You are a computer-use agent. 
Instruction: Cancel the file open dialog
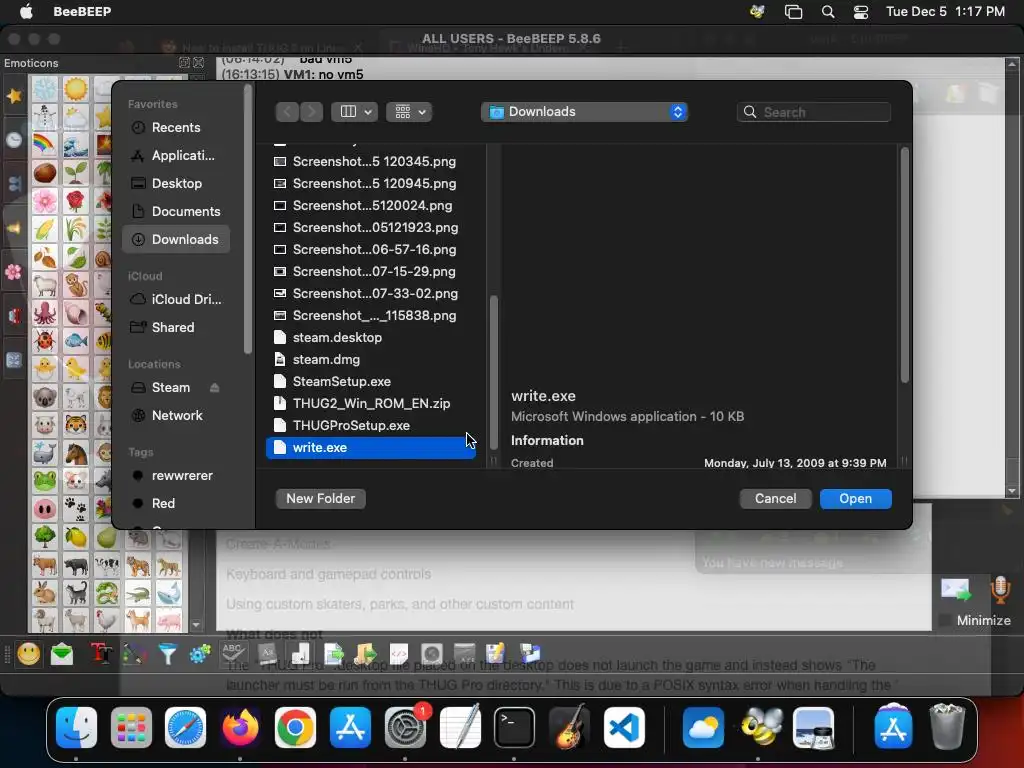click(x=775, y=498)
